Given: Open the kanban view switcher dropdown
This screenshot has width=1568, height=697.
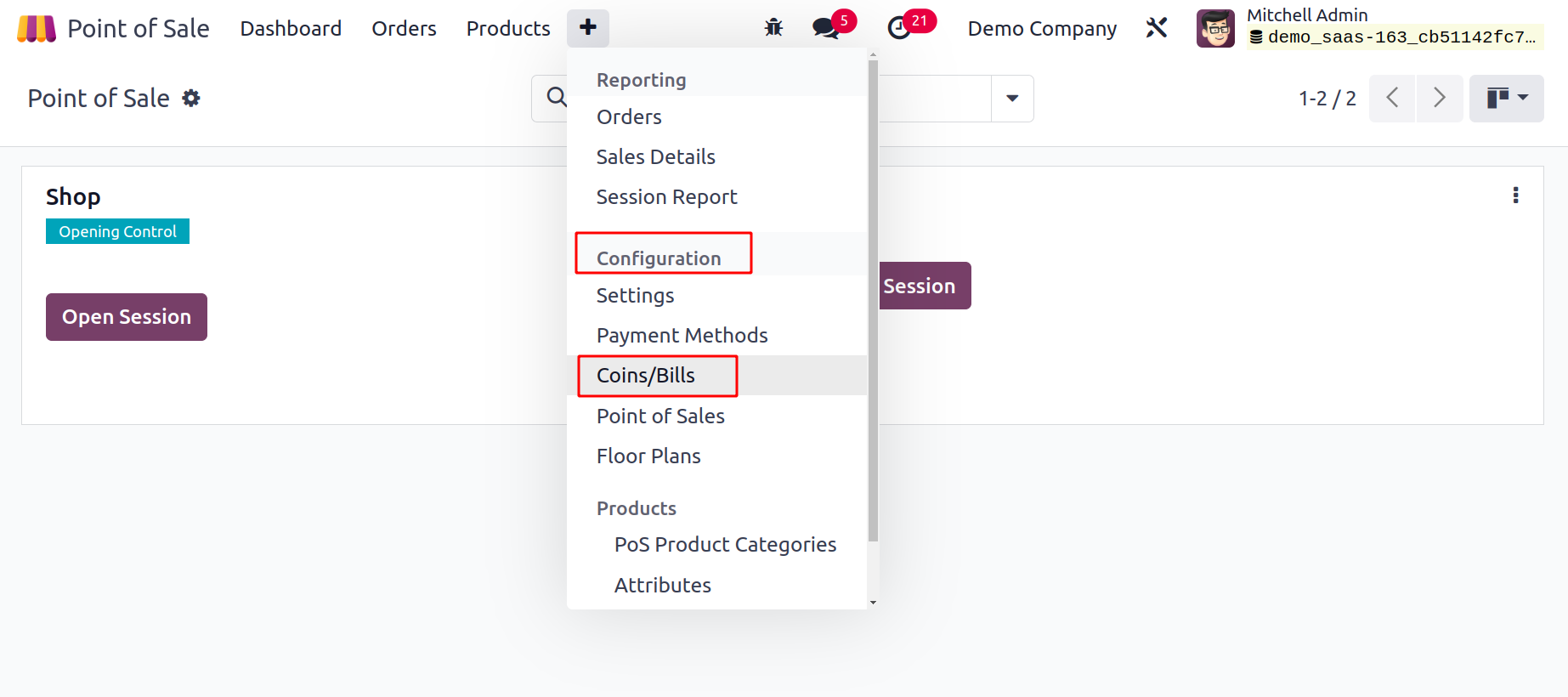Looking at the screenshot, I should [1506, 99].
